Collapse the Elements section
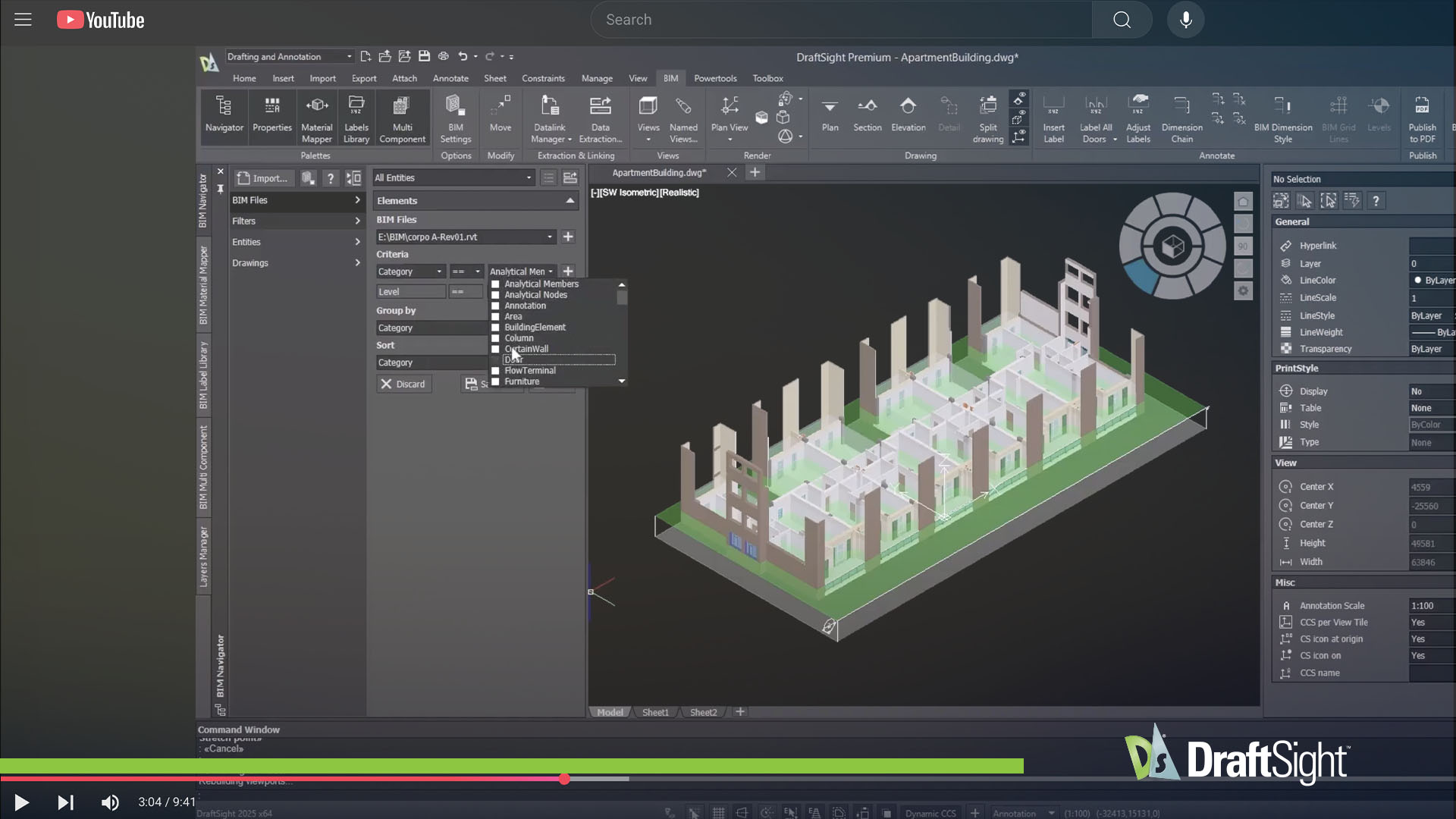 (570, 201)
